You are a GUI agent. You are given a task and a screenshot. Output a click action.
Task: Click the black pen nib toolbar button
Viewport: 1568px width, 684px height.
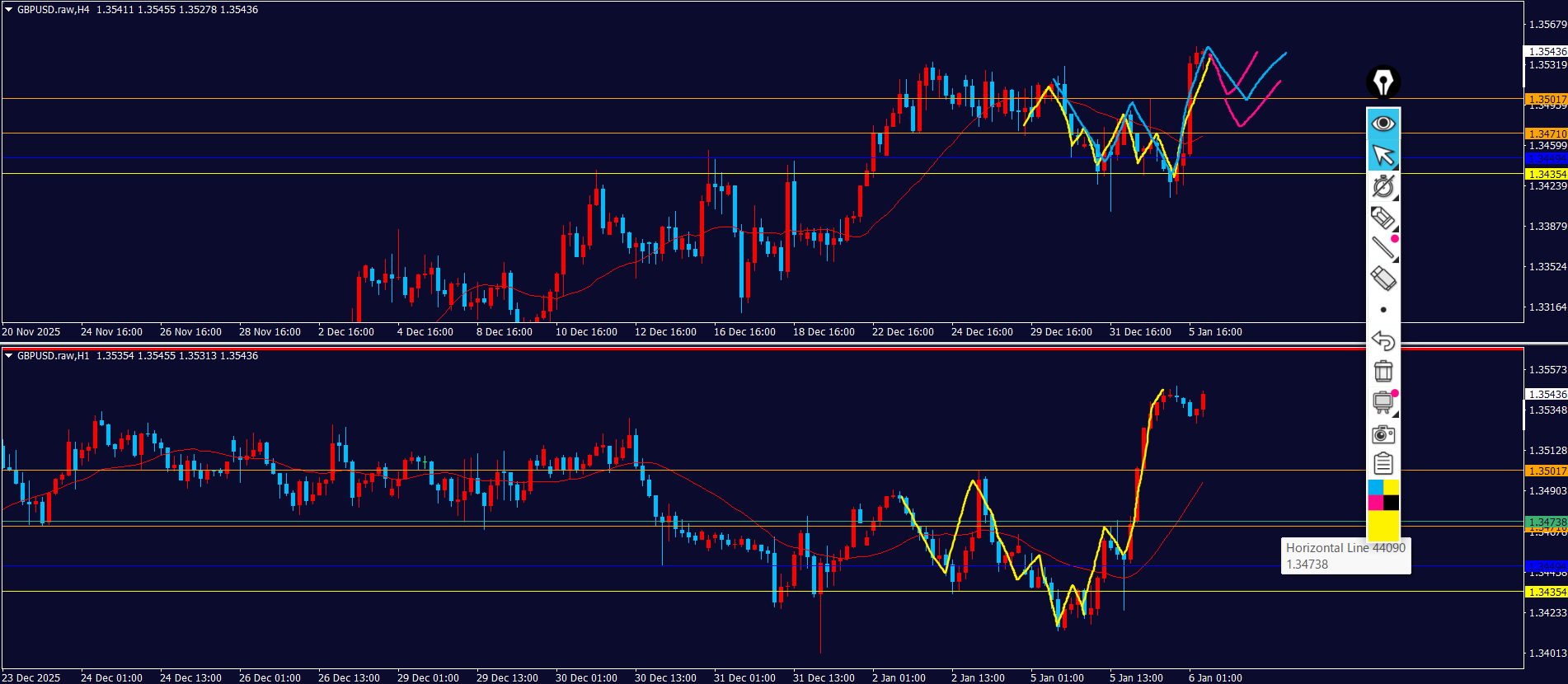1383,82
